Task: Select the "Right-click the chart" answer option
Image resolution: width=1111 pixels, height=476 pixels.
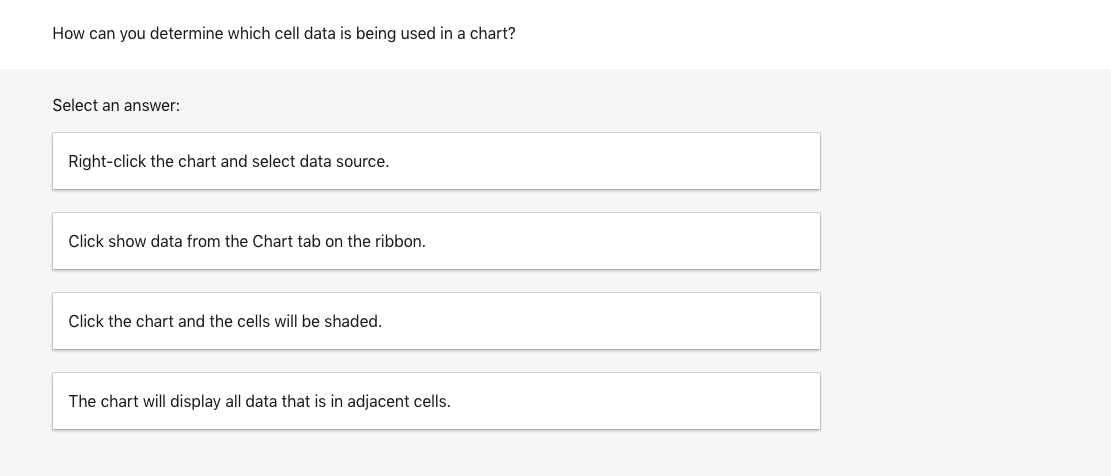Action: point(436,161)
